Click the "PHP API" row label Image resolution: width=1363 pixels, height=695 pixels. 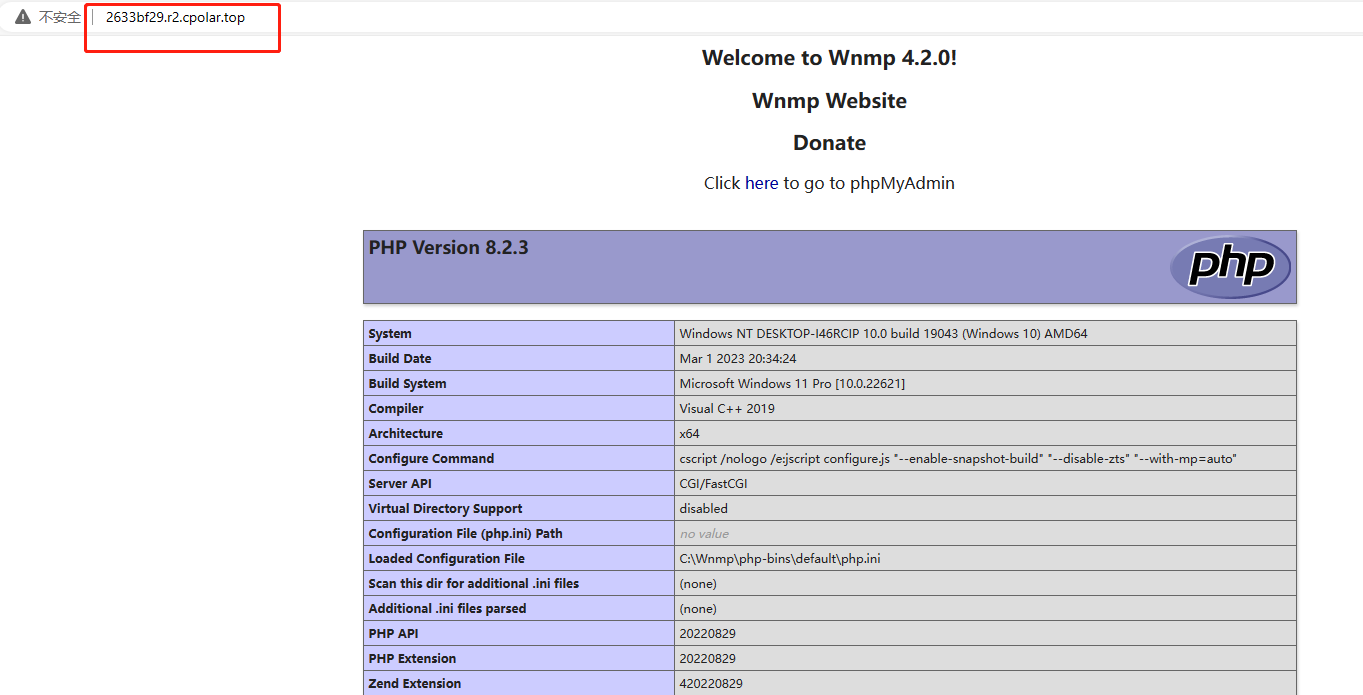tap(394, 634)
